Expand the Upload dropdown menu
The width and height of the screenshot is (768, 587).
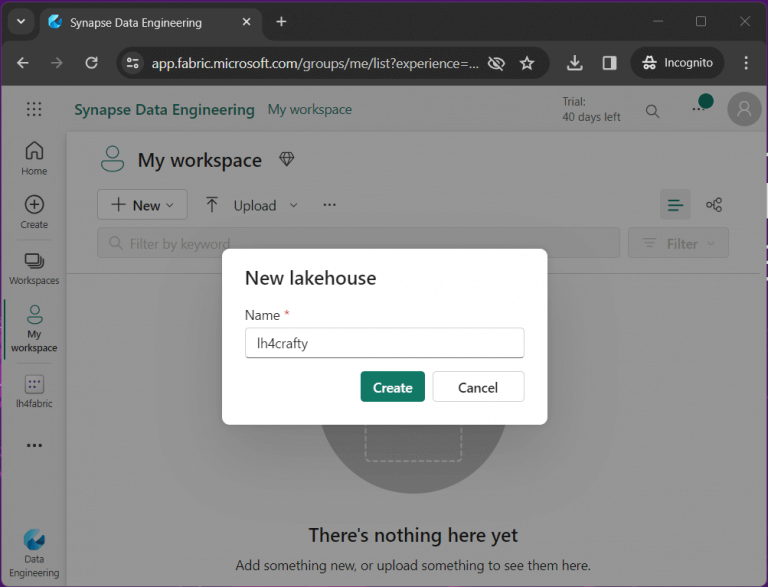click(254, 205)
